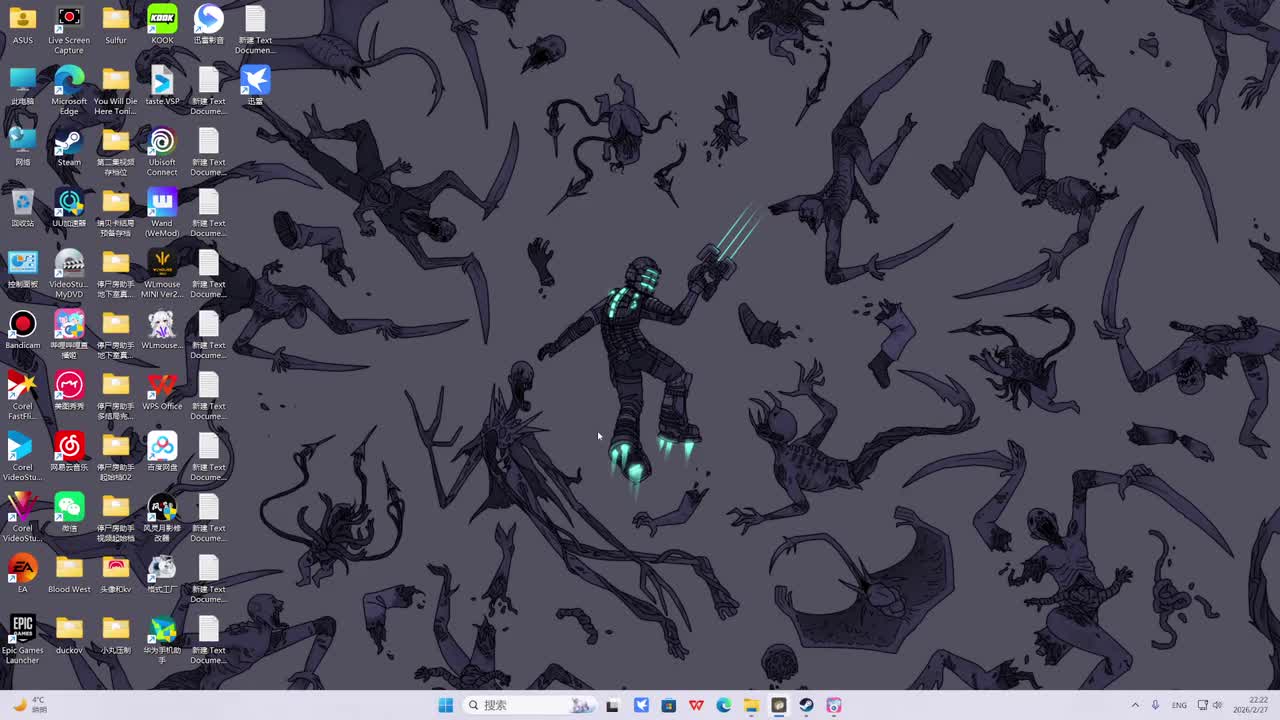Click the microphone tray icon

pyautogui.click(x=1155, y=705)
